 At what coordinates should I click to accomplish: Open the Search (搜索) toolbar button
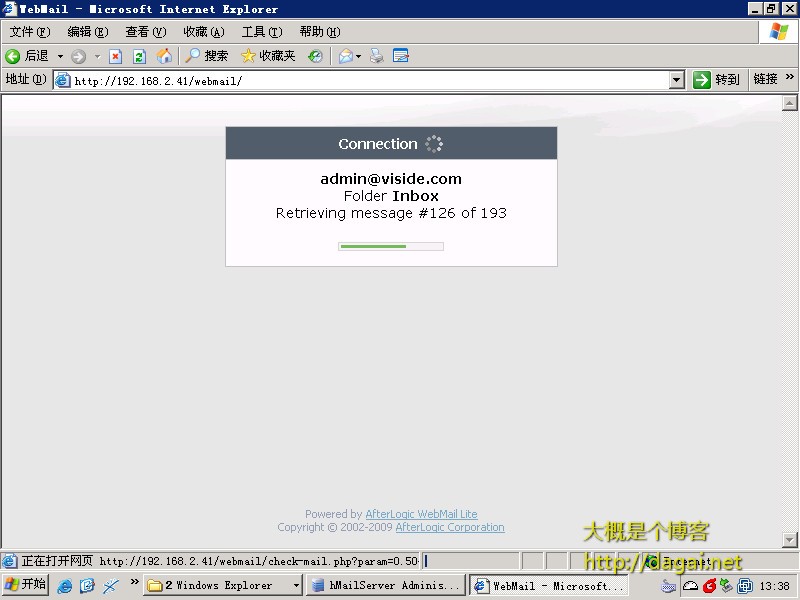pos(206,57)
